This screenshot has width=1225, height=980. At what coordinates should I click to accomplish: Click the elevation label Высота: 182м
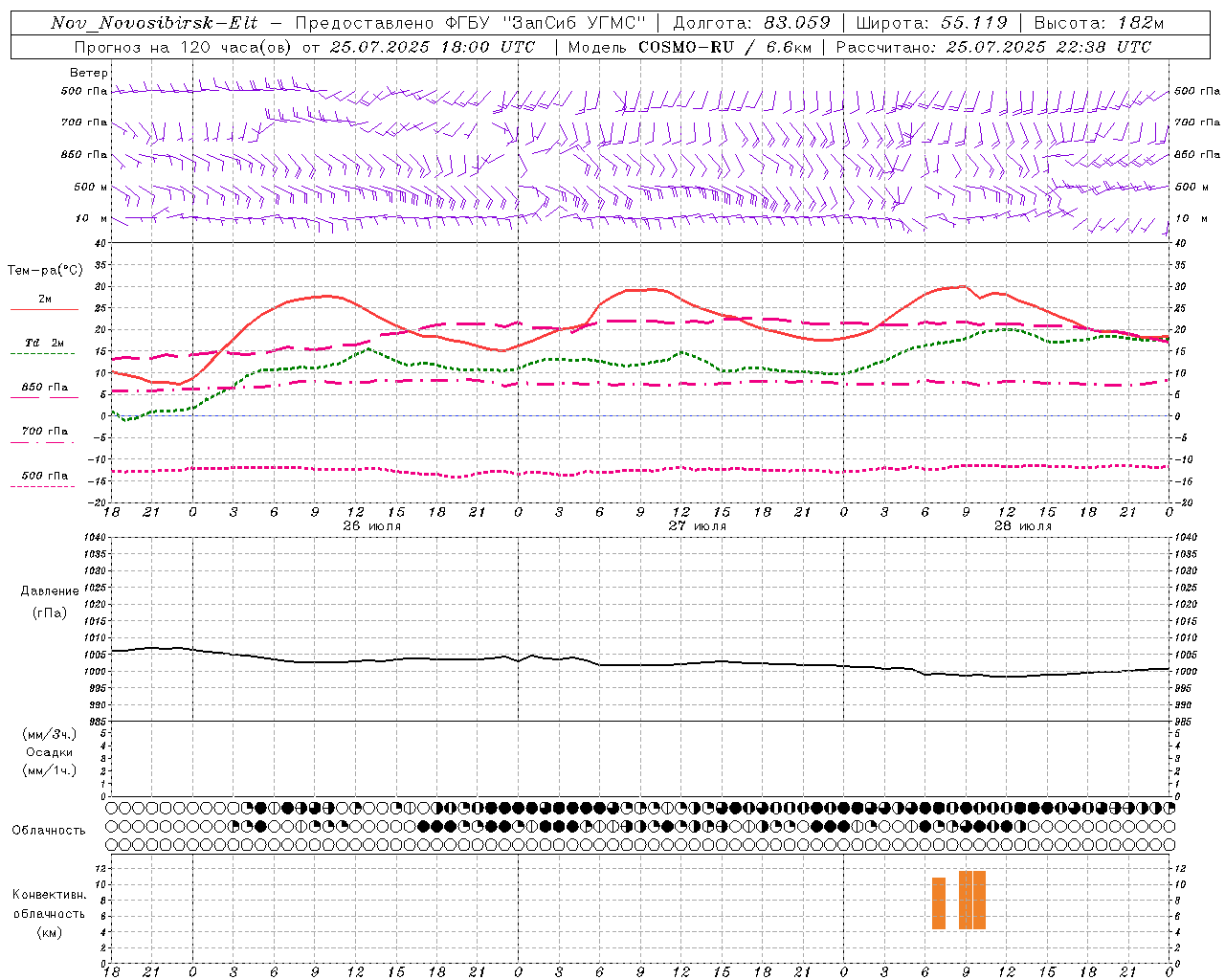click(1099, 23)
